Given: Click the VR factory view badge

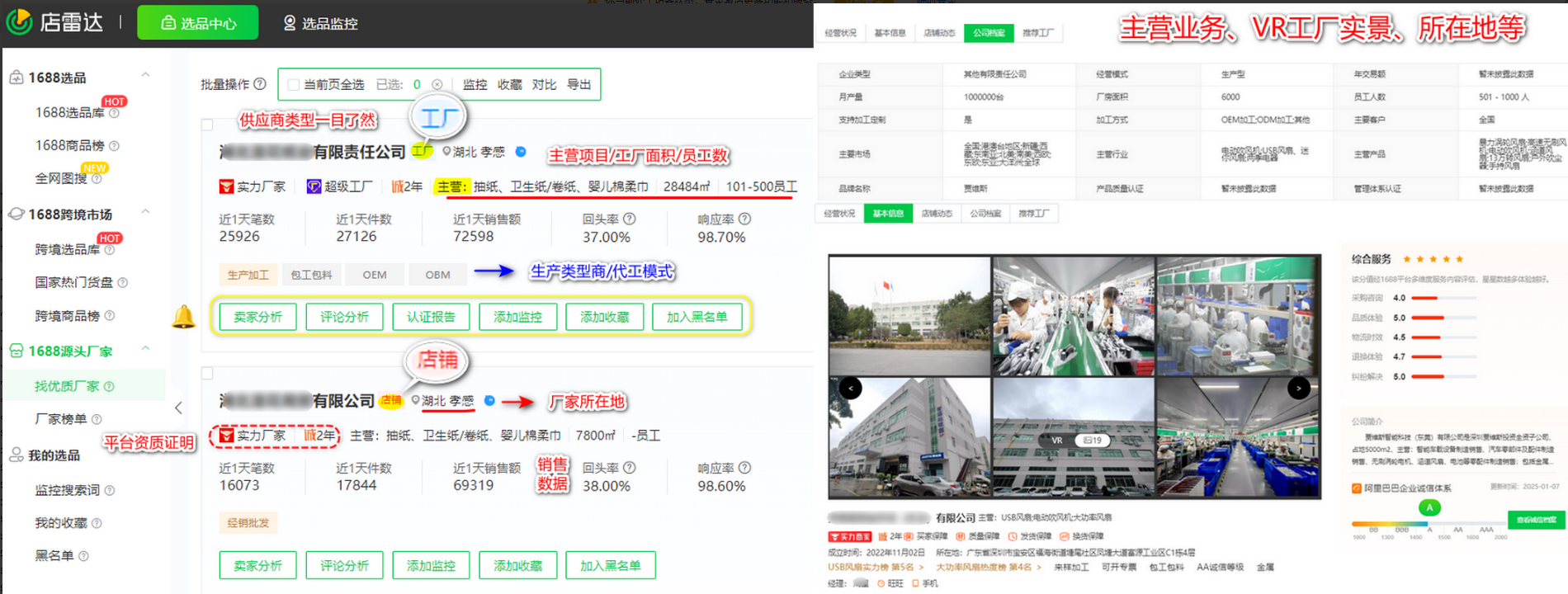Looking at the screenshot, I should click(x=1056, y=441).
